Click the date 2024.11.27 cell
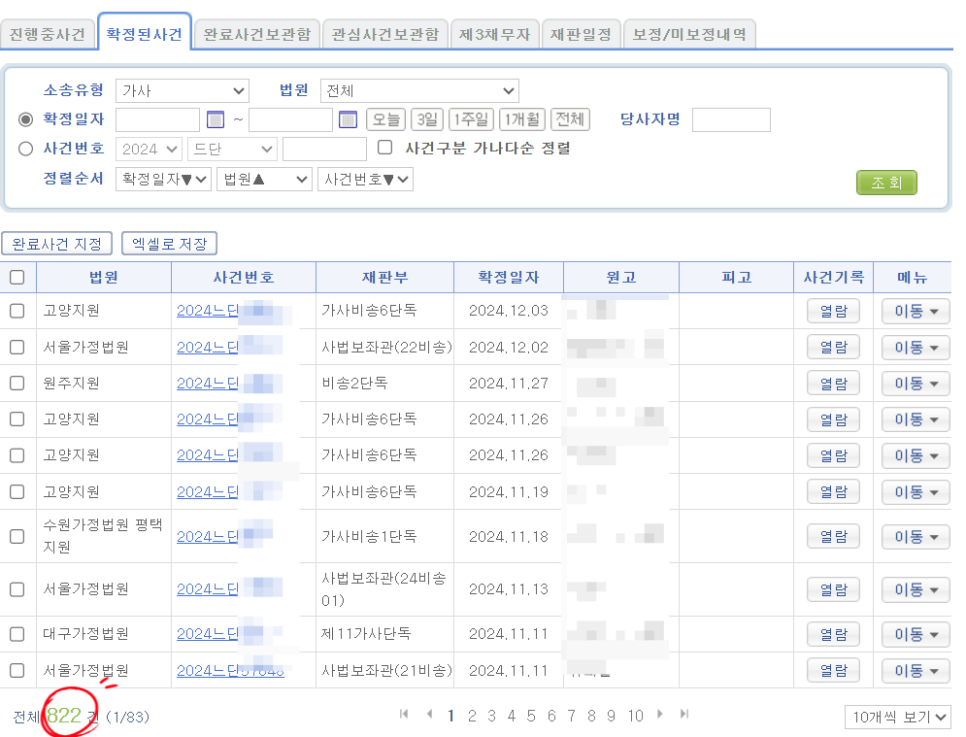The height and width of the screenshot is (737, 966). tap(508, 383)
